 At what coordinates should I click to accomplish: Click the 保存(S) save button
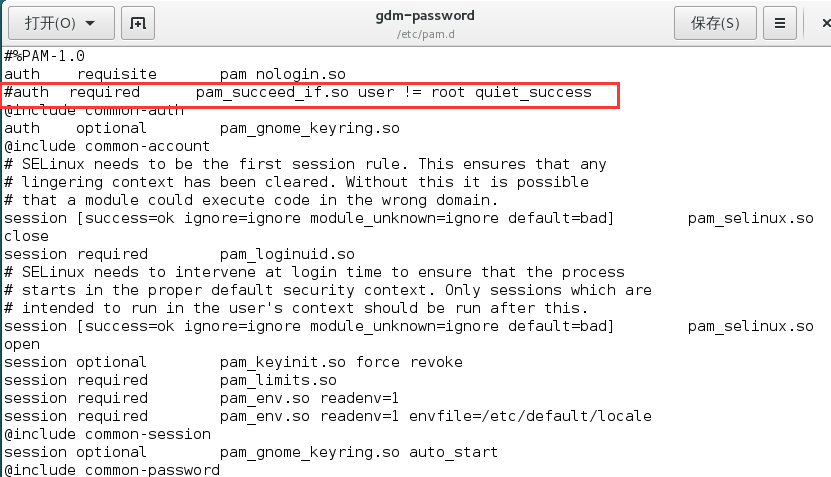click(715, 23)
